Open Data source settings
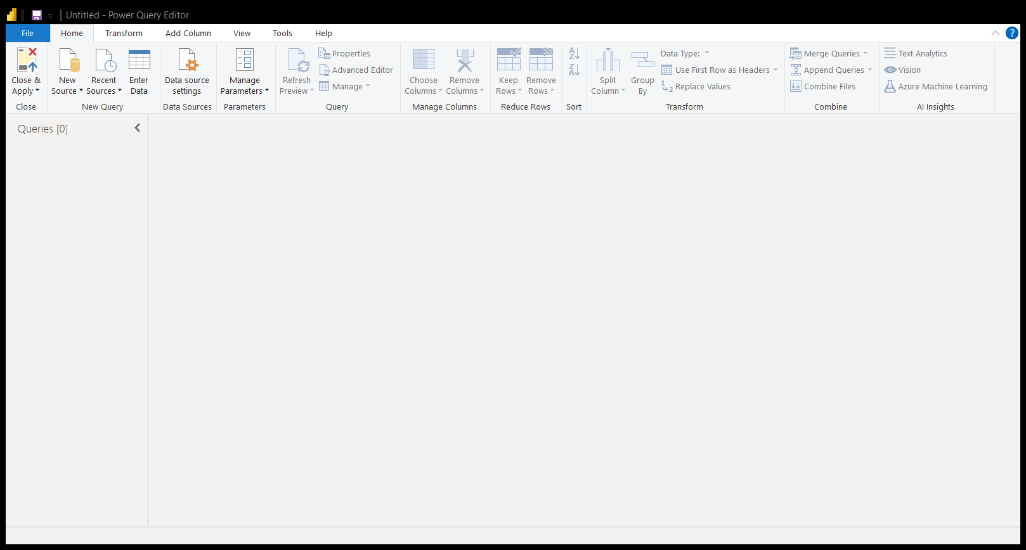1026x550 pixels. tap(187, 72)
